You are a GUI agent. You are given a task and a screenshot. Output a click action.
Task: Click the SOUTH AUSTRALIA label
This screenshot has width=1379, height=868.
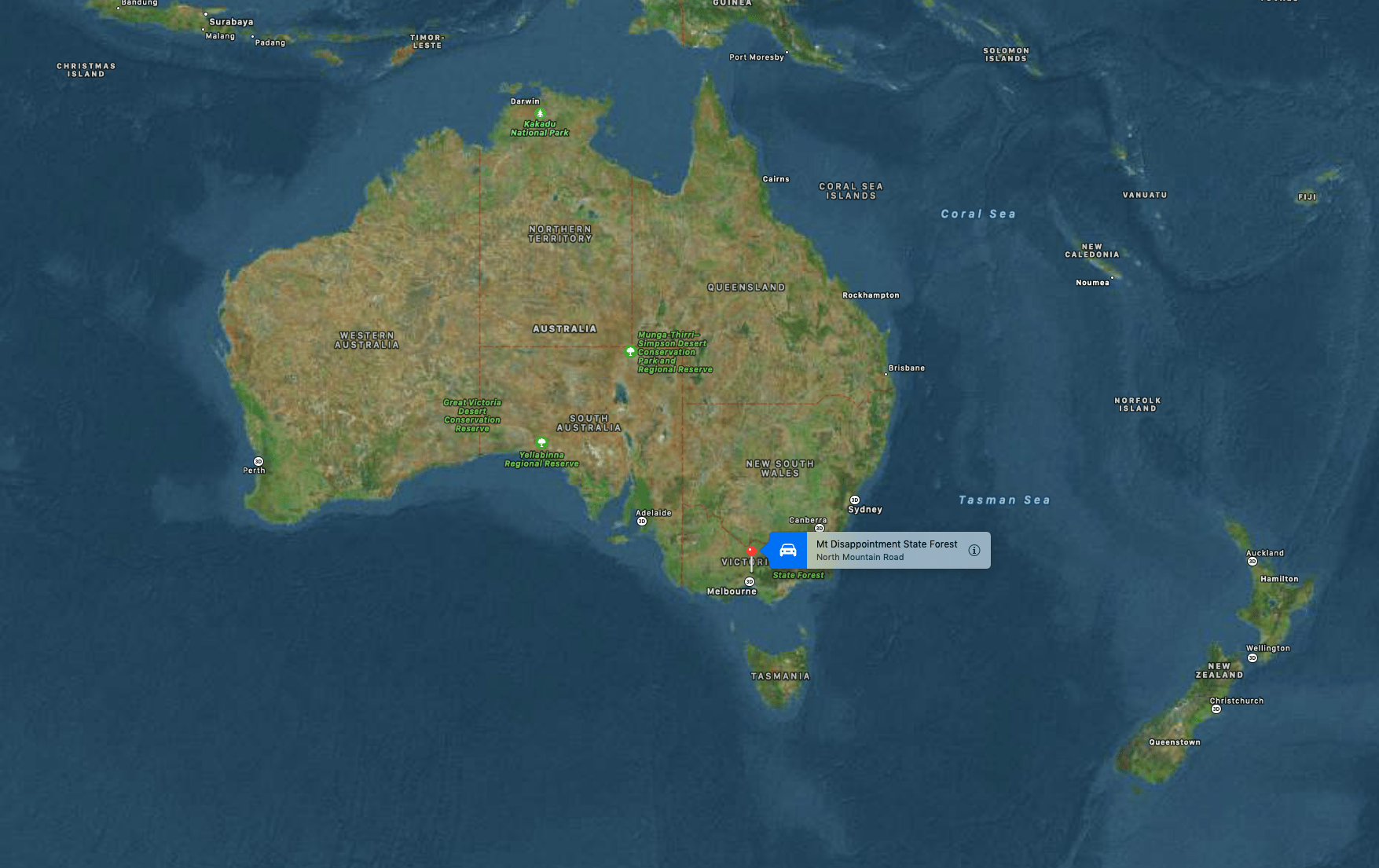pyautogui.click(x=589, y=423)
